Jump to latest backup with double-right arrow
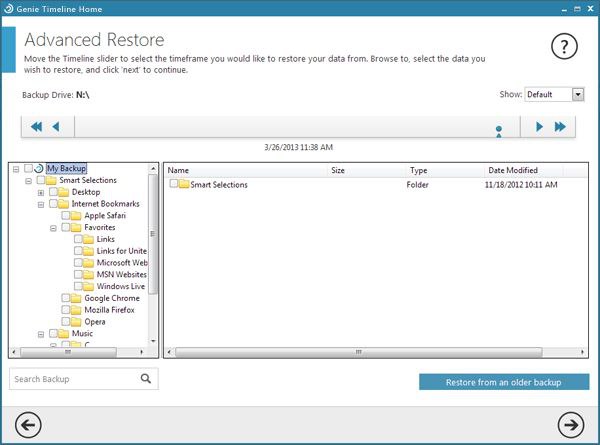This screenshot has width=600, height=445. pos(560,127)
